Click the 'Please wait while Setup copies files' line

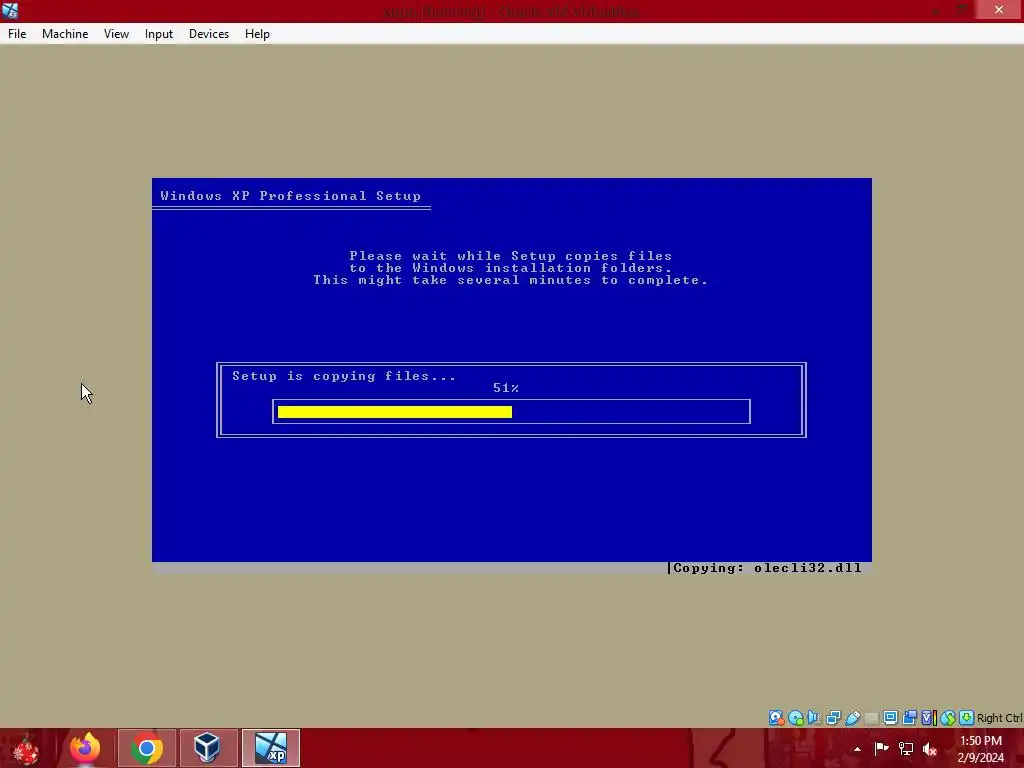pyautogui.click(x=510, y=256)
